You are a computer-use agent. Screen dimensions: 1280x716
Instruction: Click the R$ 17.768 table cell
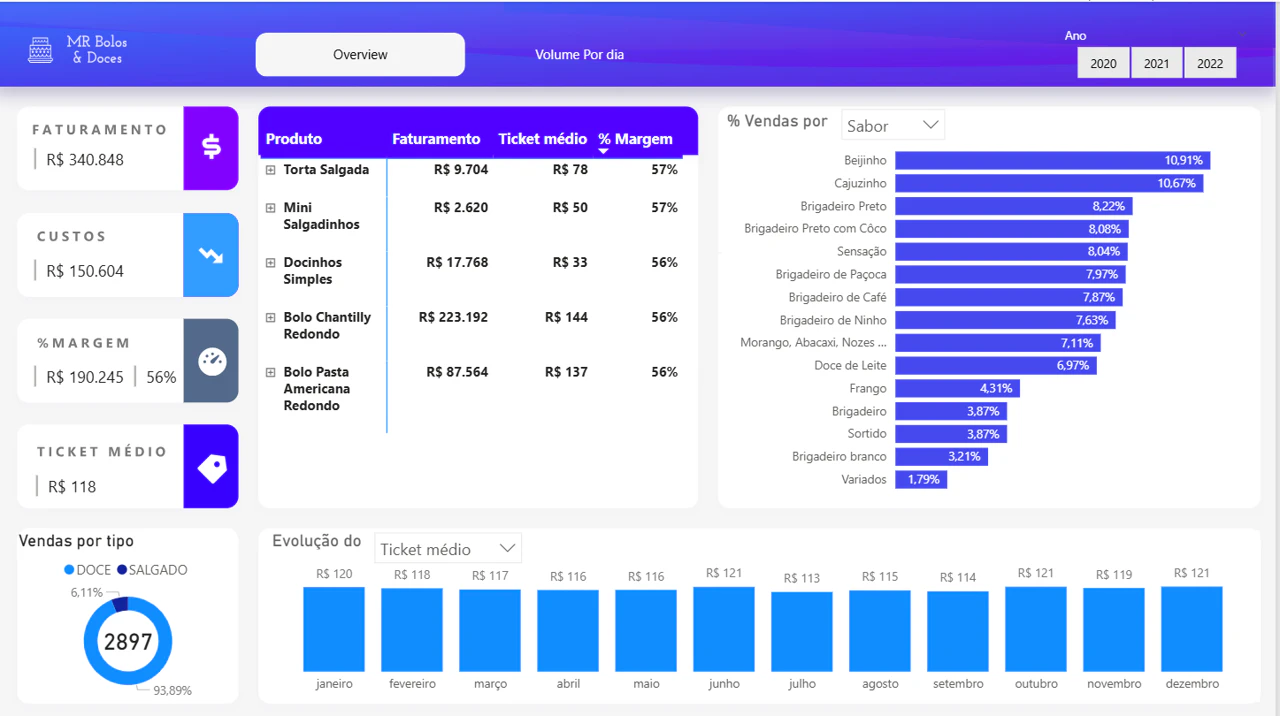[457, 262]
